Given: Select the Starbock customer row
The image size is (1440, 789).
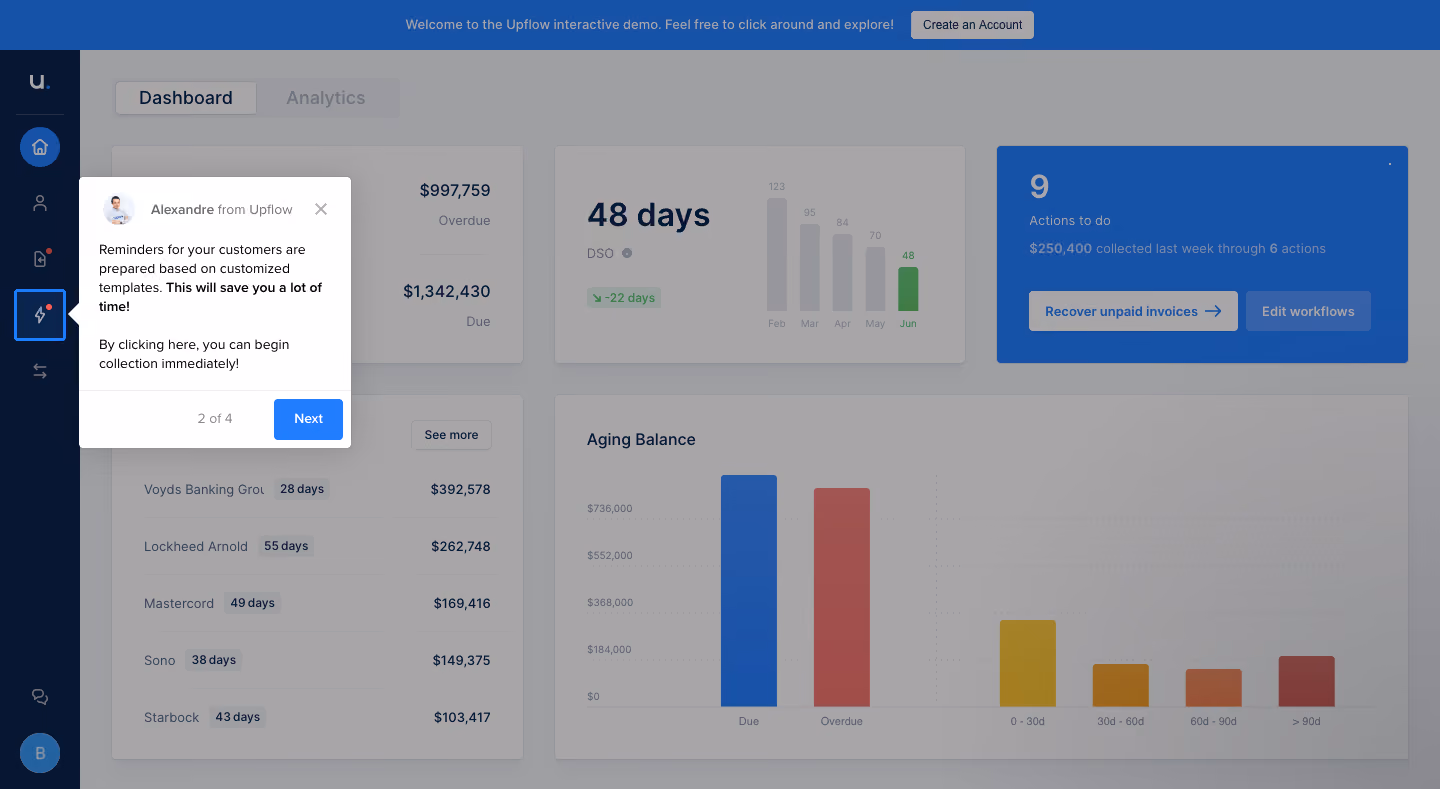Looking at the screenshot, I should (317, 717).
